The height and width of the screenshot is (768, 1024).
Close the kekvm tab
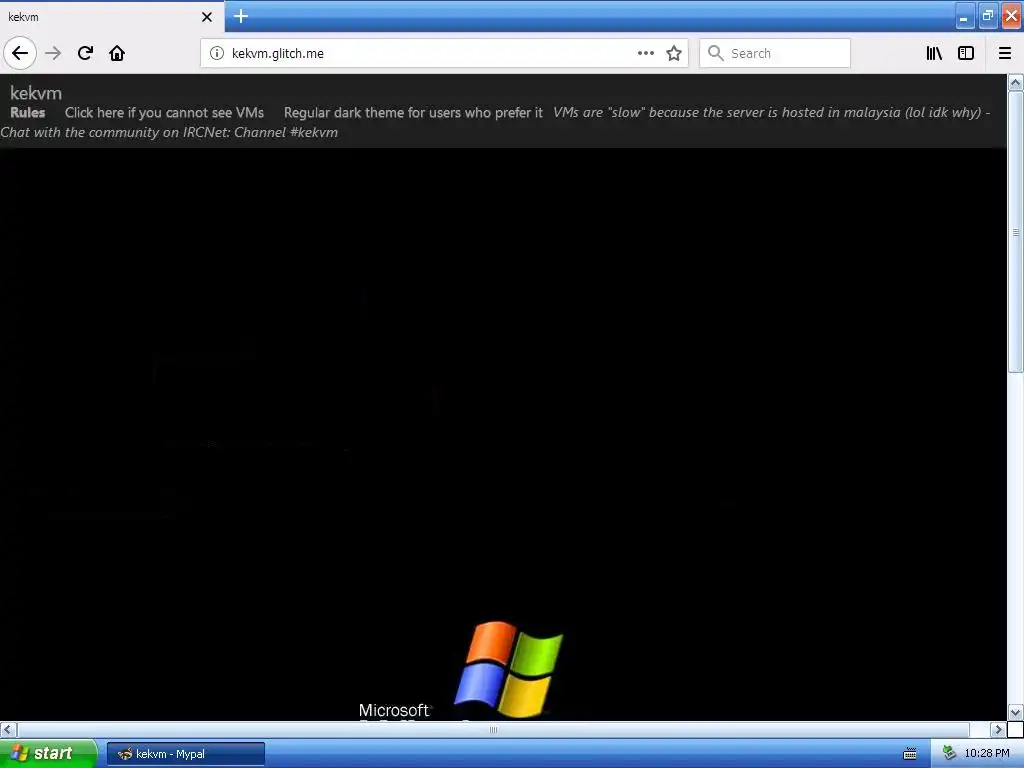tap(207, 17)
